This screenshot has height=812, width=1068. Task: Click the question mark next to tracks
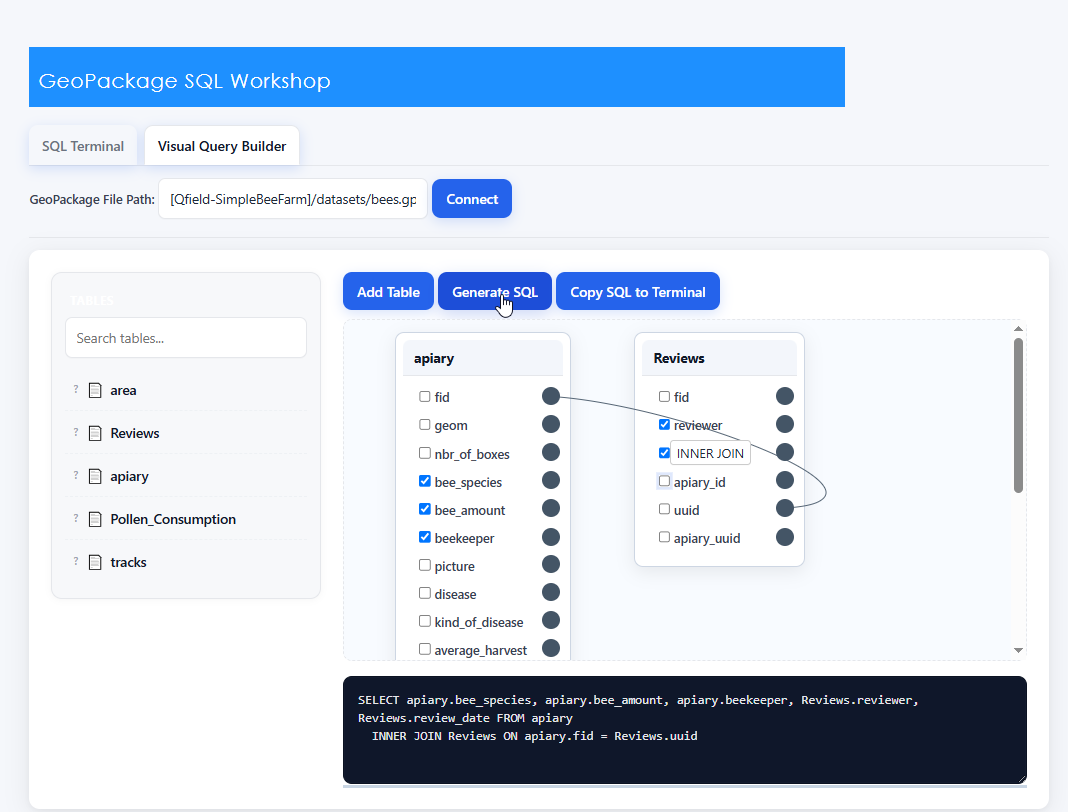click(x=76, y=561)
